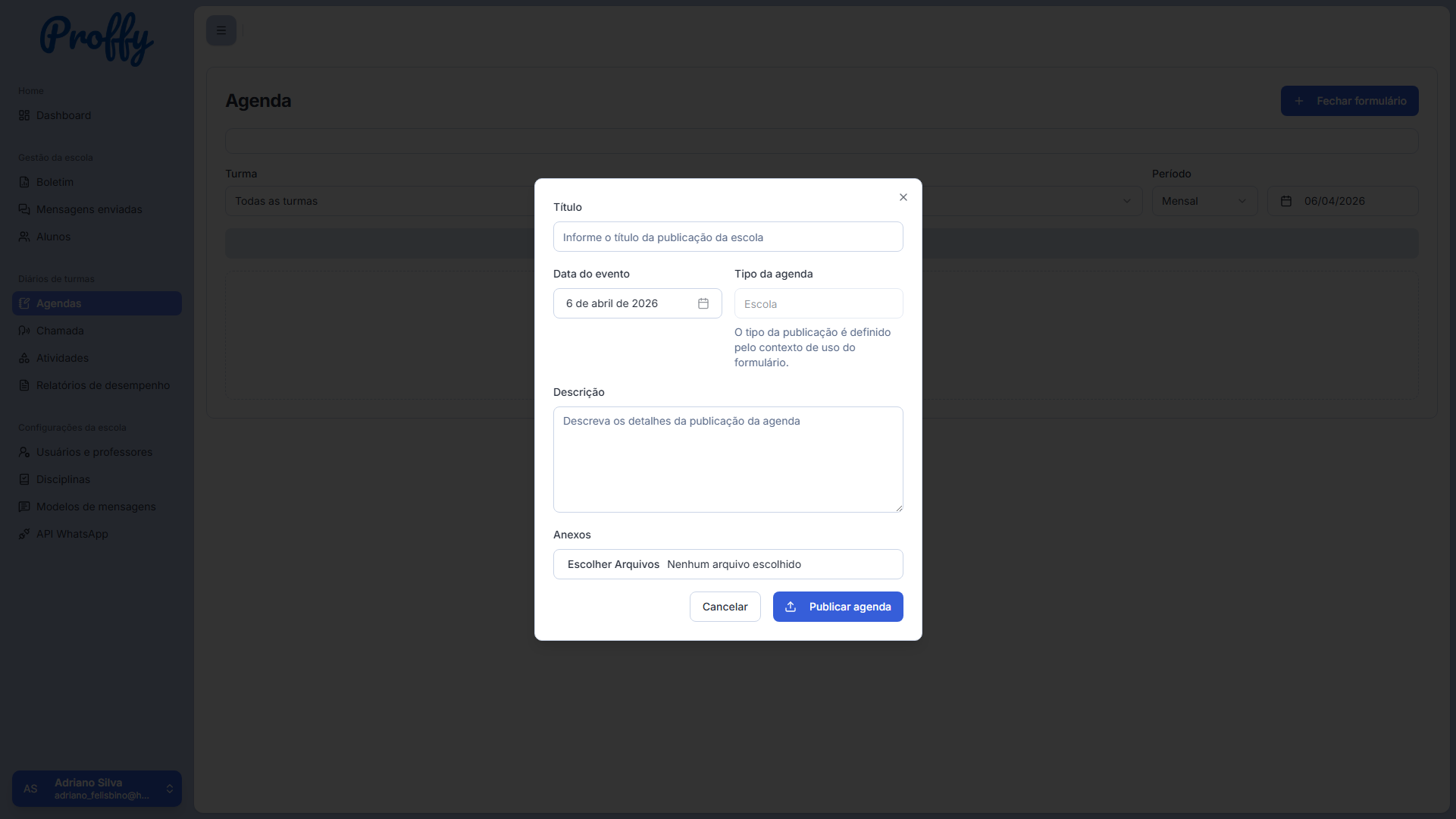Go to Relatórios de desempenho
The image size is (1456, 819).
103,385
